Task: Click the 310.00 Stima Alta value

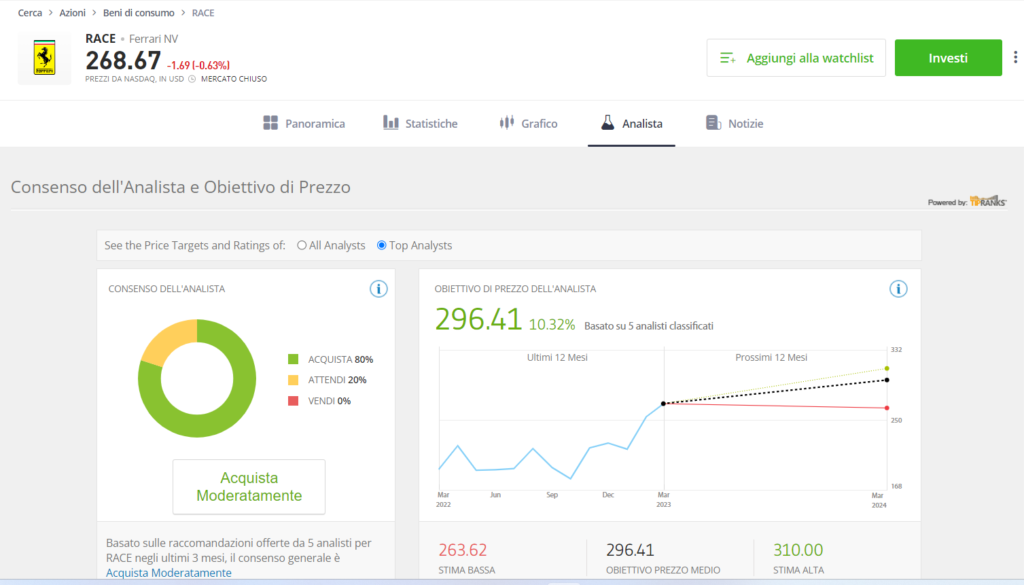Action: click(x=798, y=550)
